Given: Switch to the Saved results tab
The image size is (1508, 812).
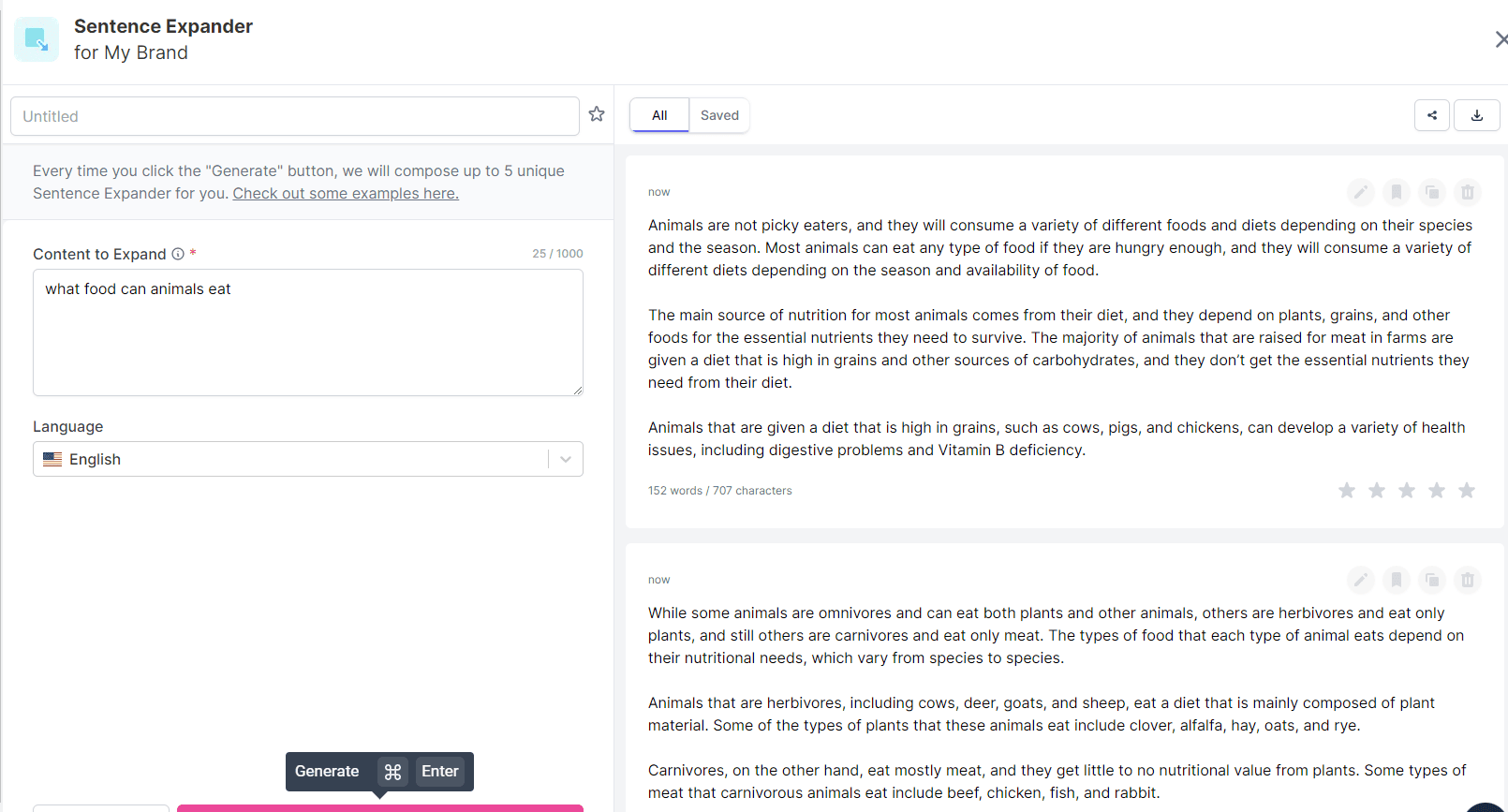Looking at the screenshot, I should pos(719,115).
